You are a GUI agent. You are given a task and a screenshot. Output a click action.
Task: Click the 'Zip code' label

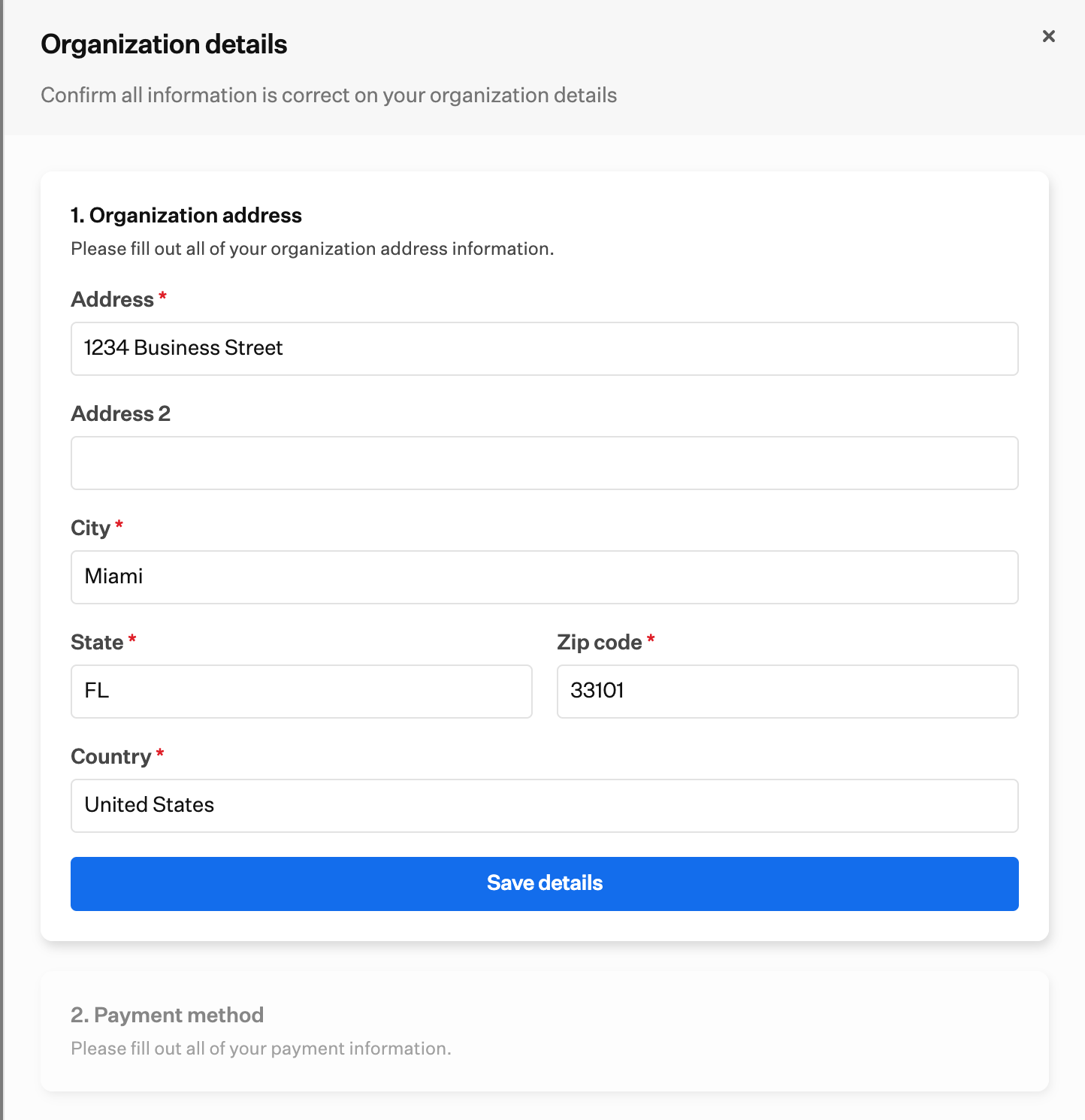(600, 642)
